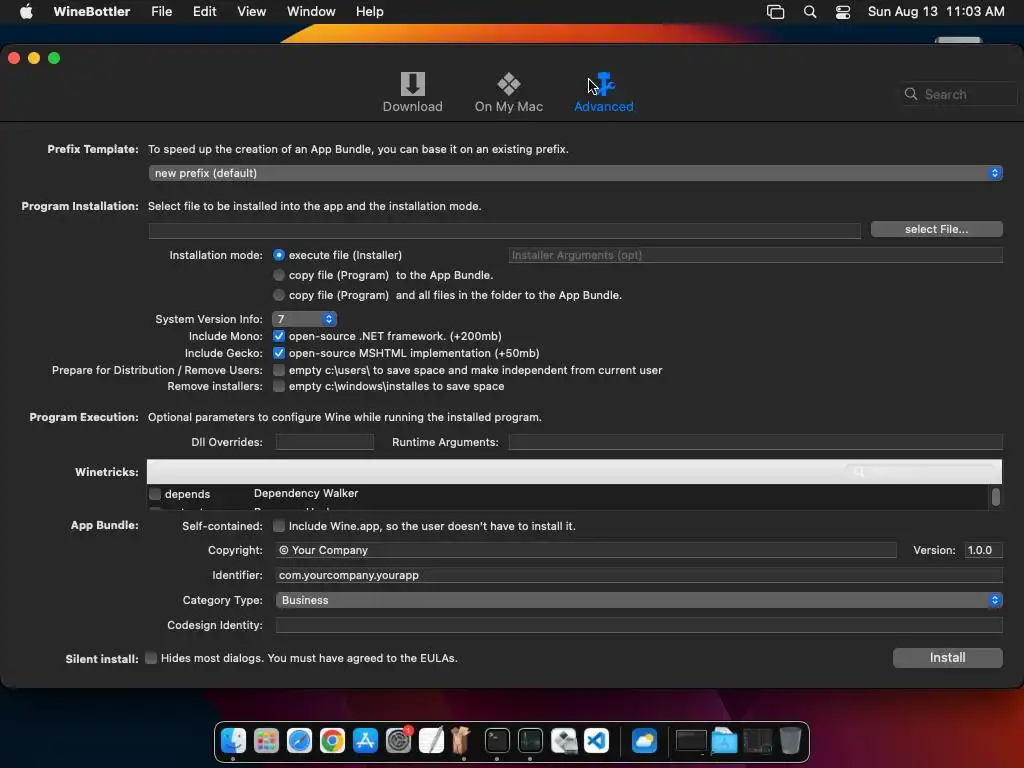Click the Winetricks list scrollbar
The image size is (1024, 768).
(x=995, y=497)
